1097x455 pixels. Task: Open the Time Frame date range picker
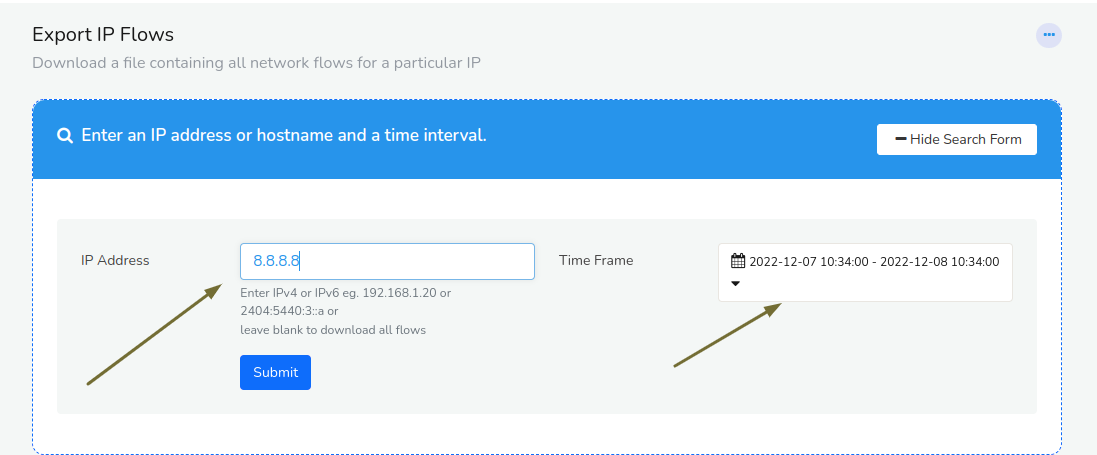865,272
